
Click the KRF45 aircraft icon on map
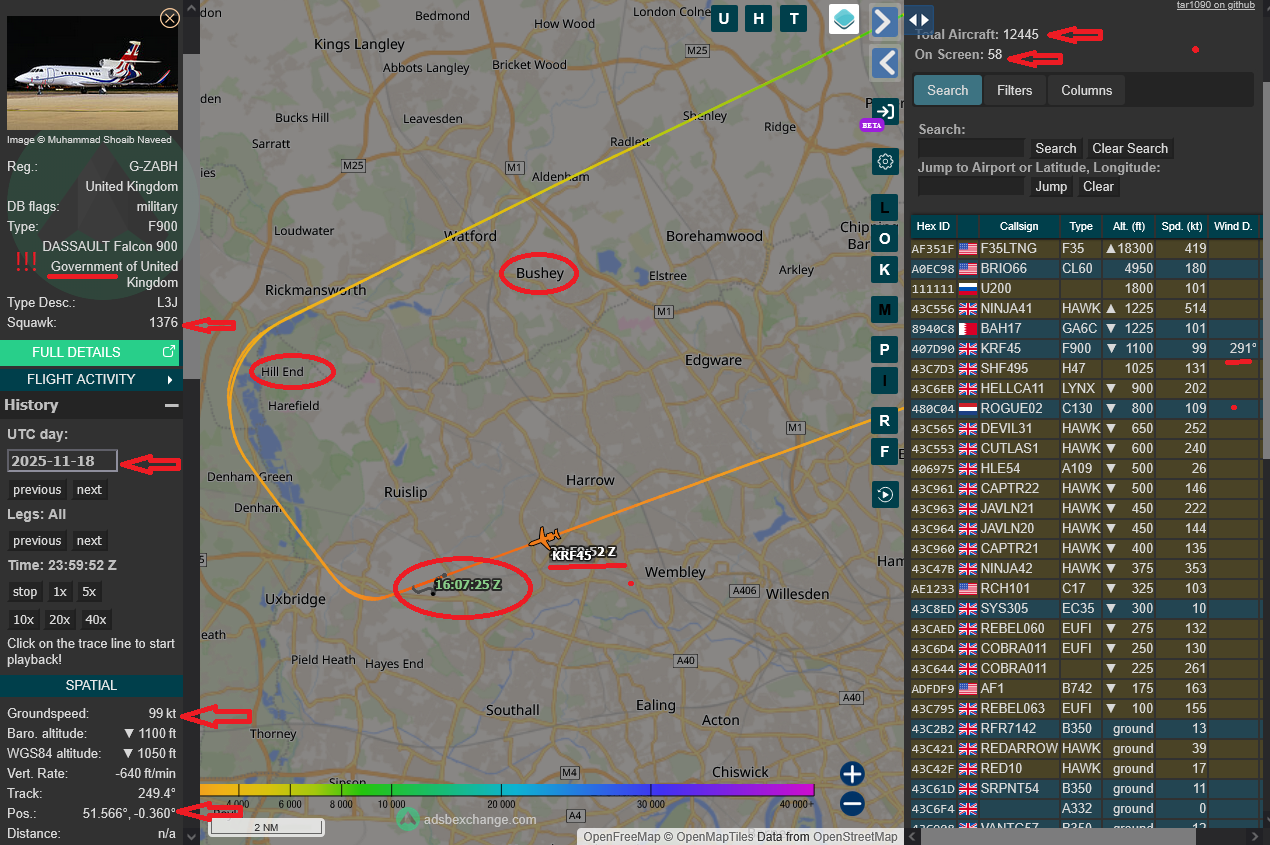(545, 539)
